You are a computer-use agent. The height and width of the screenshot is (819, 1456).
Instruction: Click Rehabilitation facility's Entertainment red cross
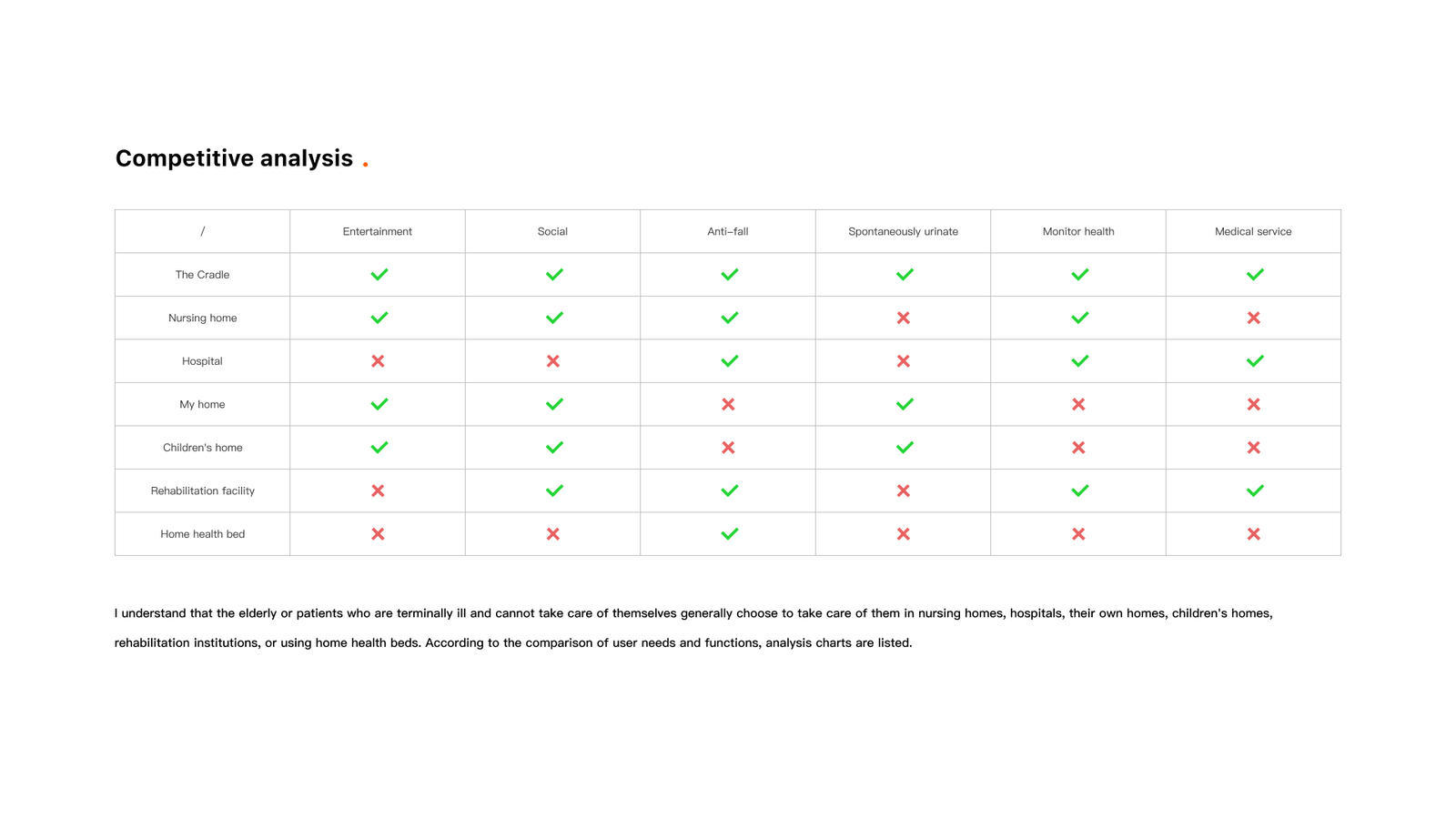pyautogui.click(x=378, y=490)
